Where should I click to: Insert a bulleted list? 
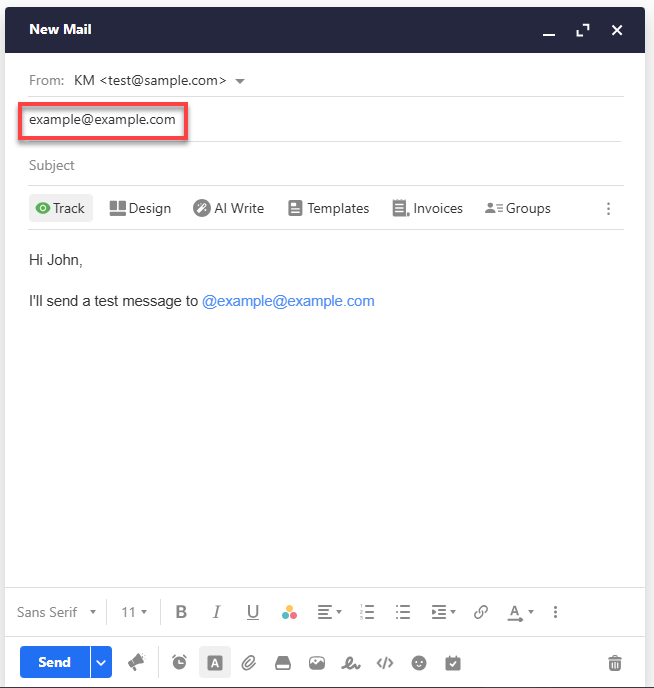403,612
